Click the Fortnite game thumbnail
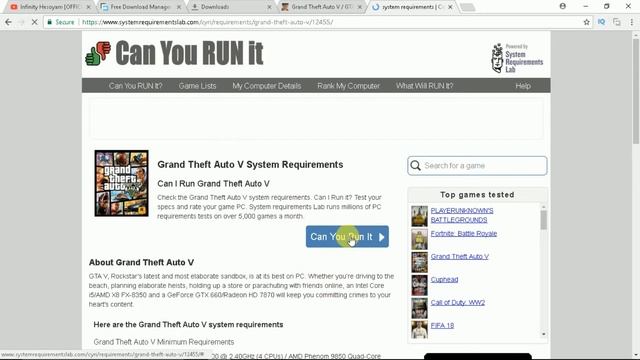 (419, 239)
